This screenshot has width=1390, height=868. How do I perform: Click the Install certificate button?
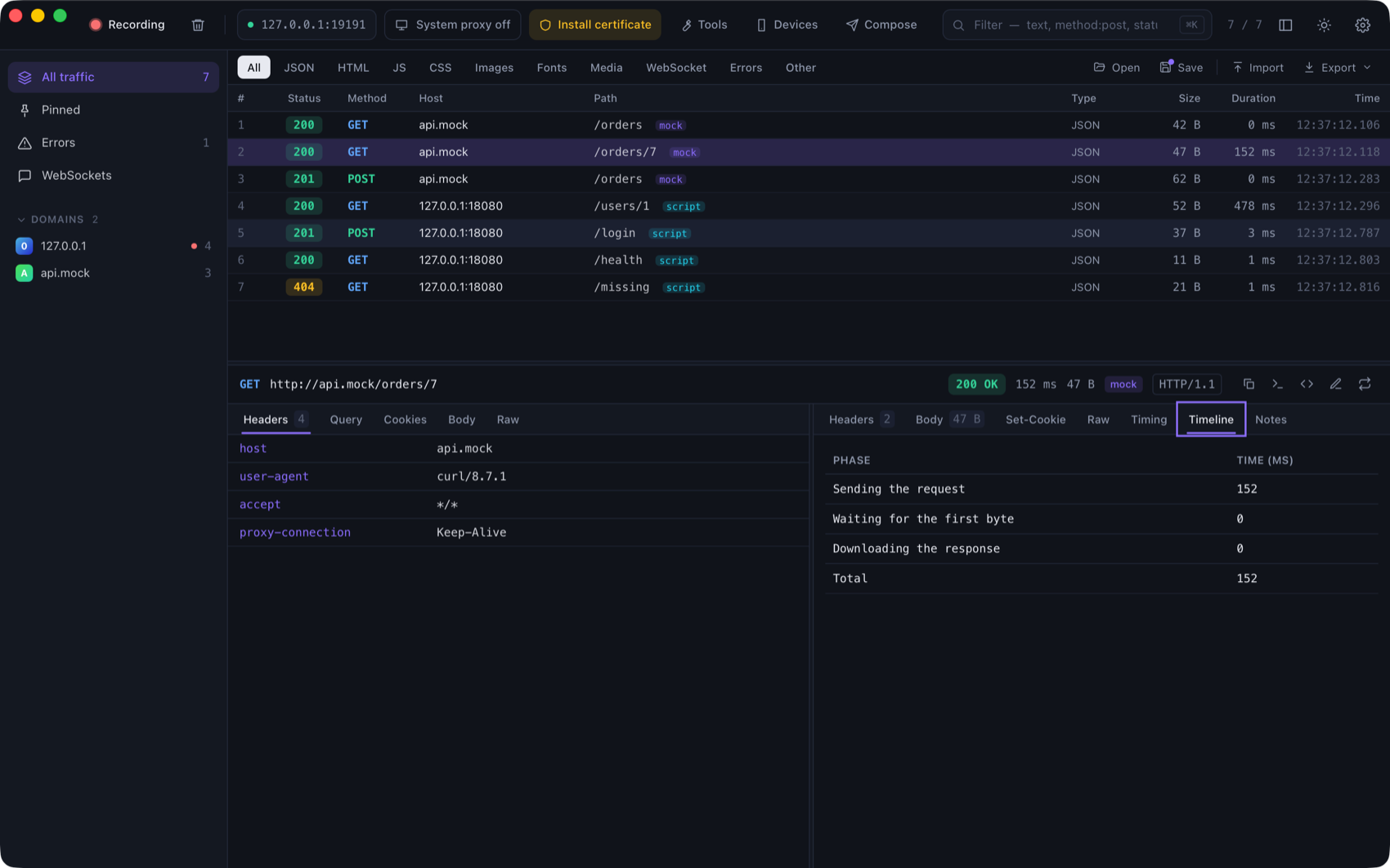(x=595, y=25)
